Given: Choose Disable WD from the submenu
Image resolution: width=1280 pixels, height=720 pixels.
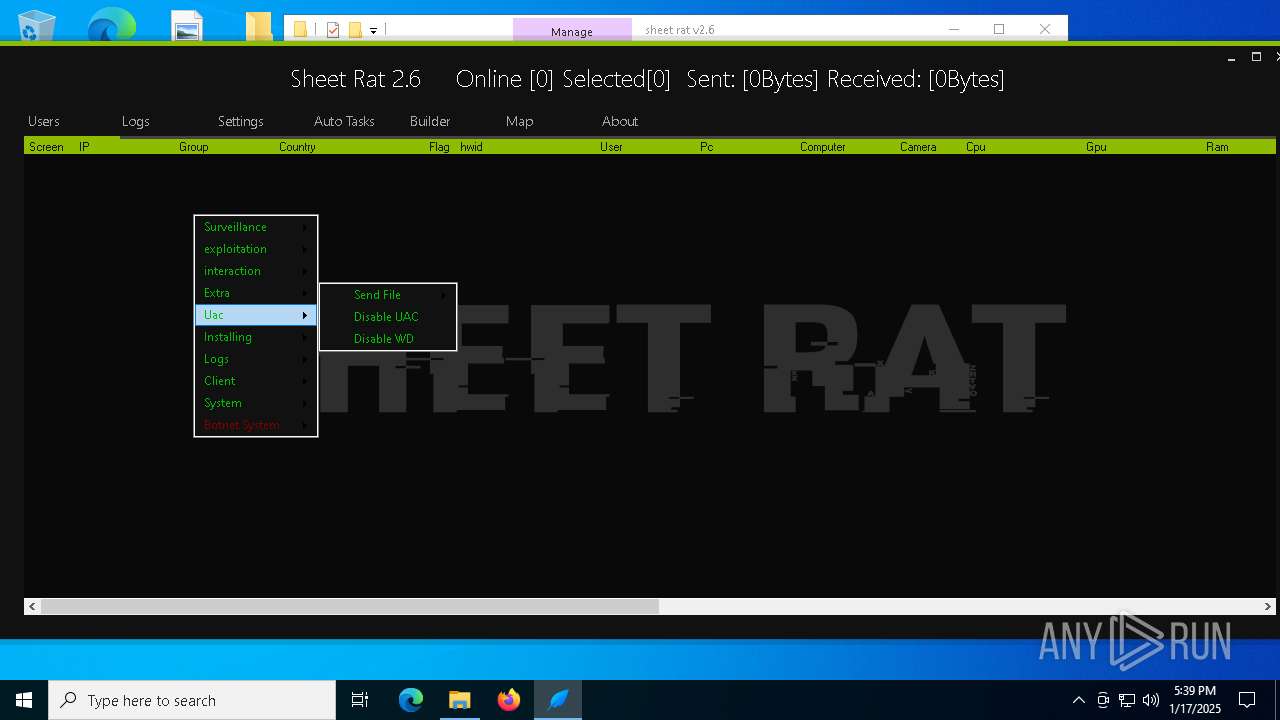Looking at the screenshot, I should point(388,339).
